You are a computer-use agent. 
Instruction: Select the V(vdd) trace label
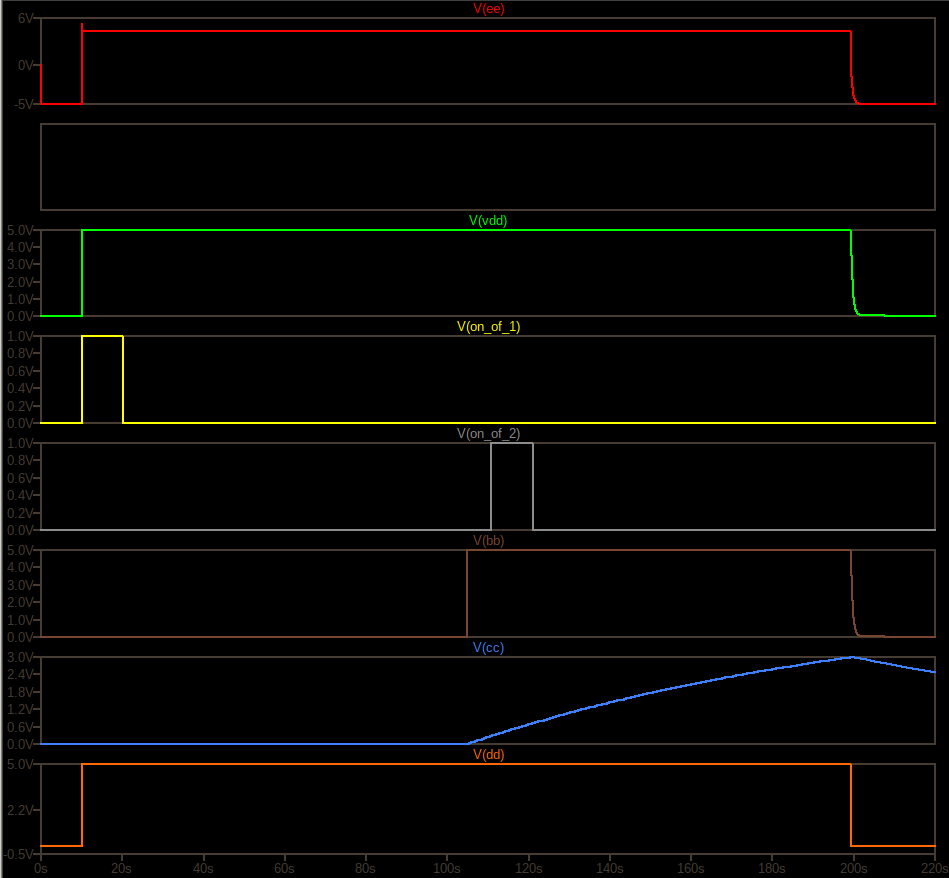[x=488, y=220]
